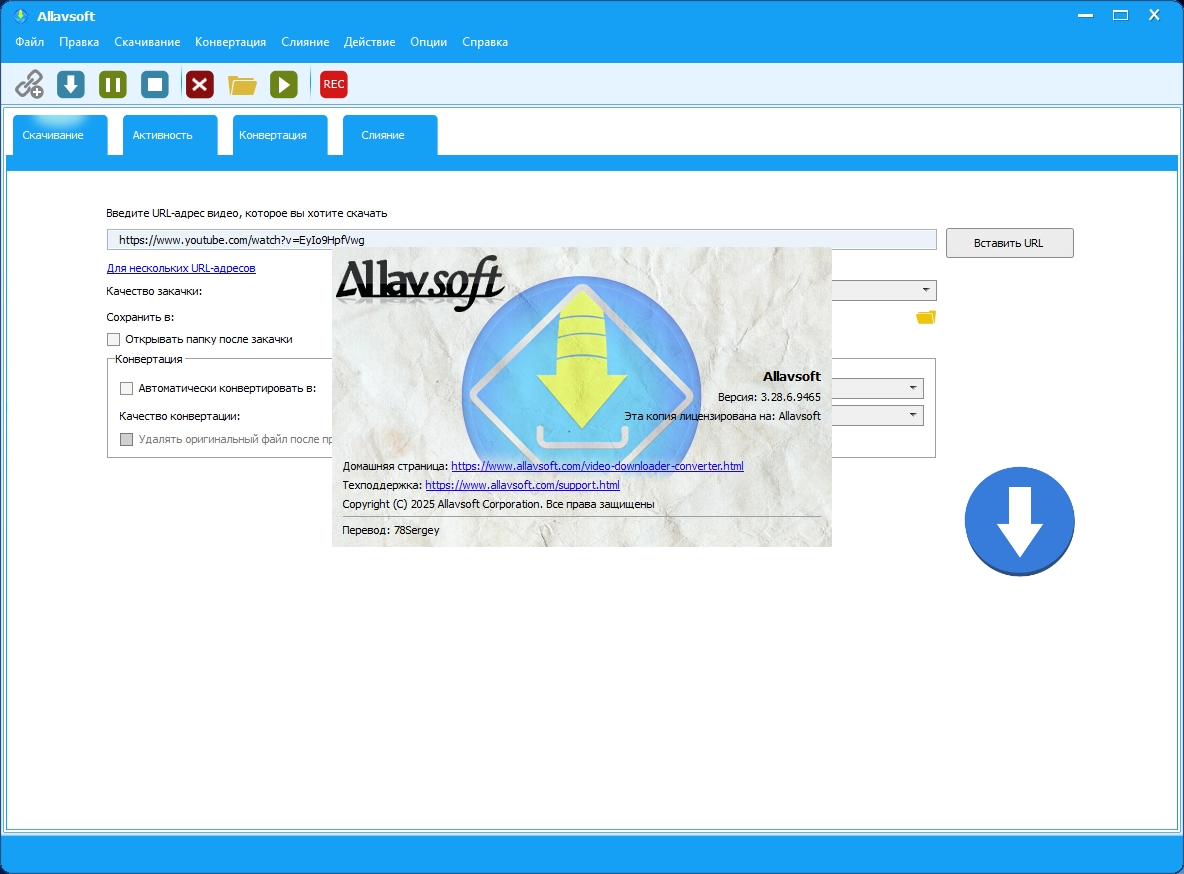Open the Конвертация menu in menu bar
Viewport: 1184px width, 874px height.
coord(230,42)
